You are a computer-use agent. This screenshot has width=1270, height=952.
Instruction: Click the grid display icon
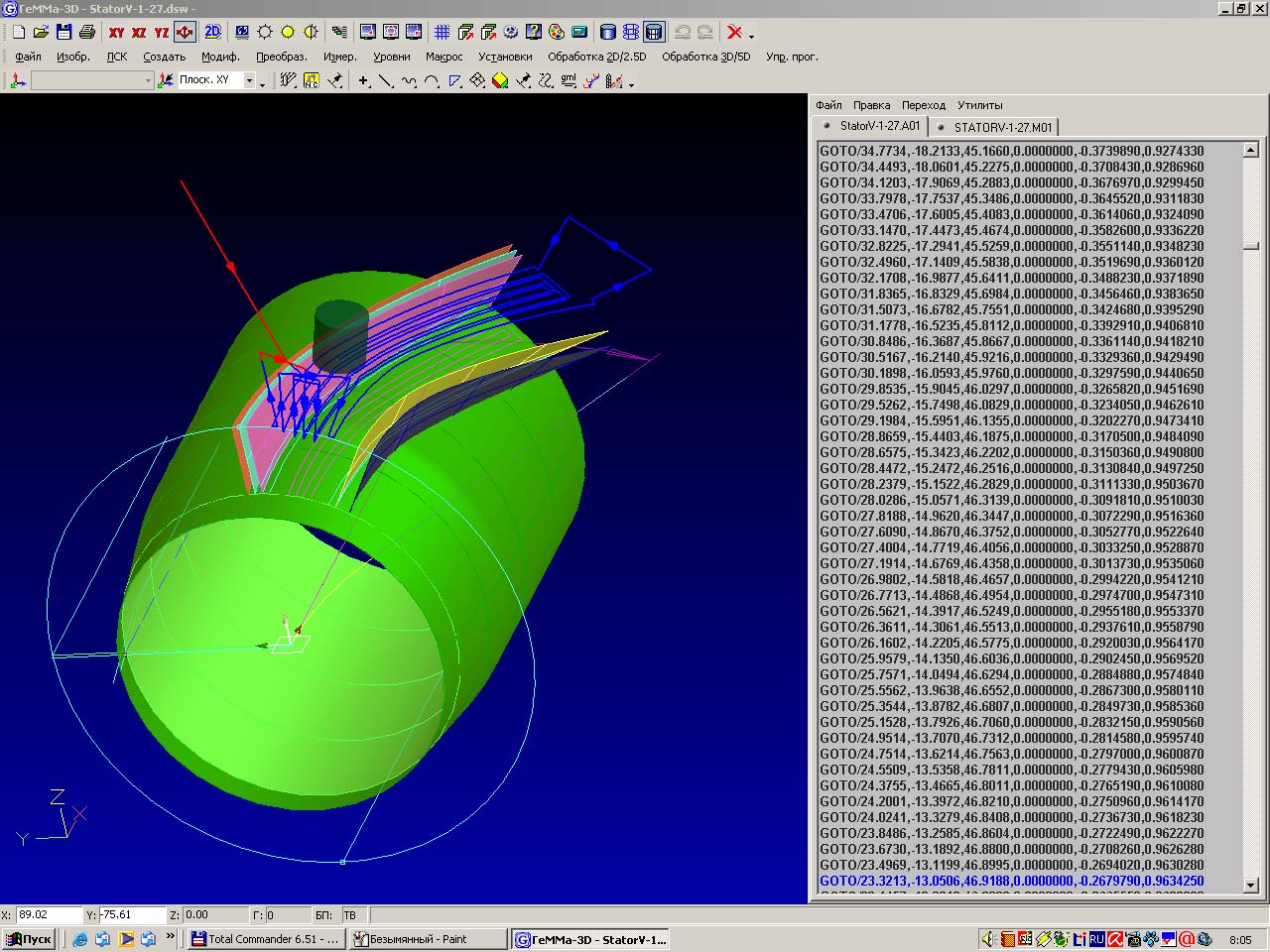pos(443,33)
